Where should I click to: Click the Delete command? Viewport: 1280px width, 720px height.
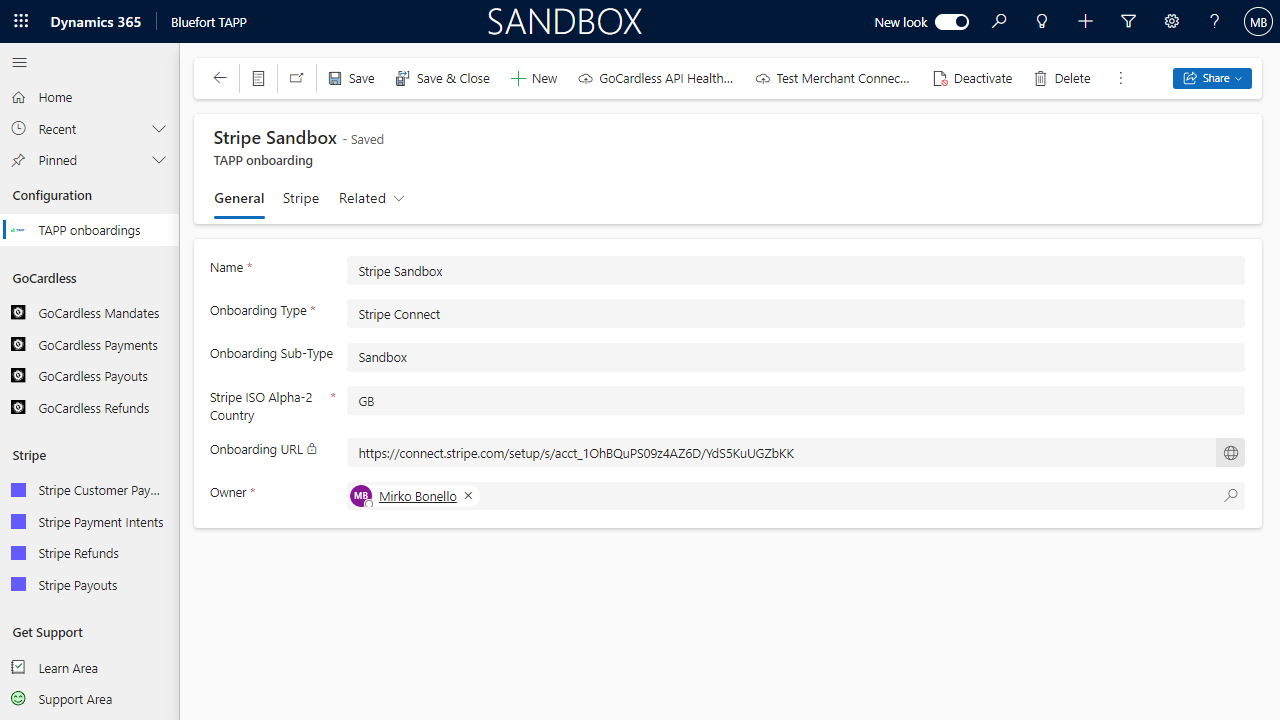(1062, 78)
